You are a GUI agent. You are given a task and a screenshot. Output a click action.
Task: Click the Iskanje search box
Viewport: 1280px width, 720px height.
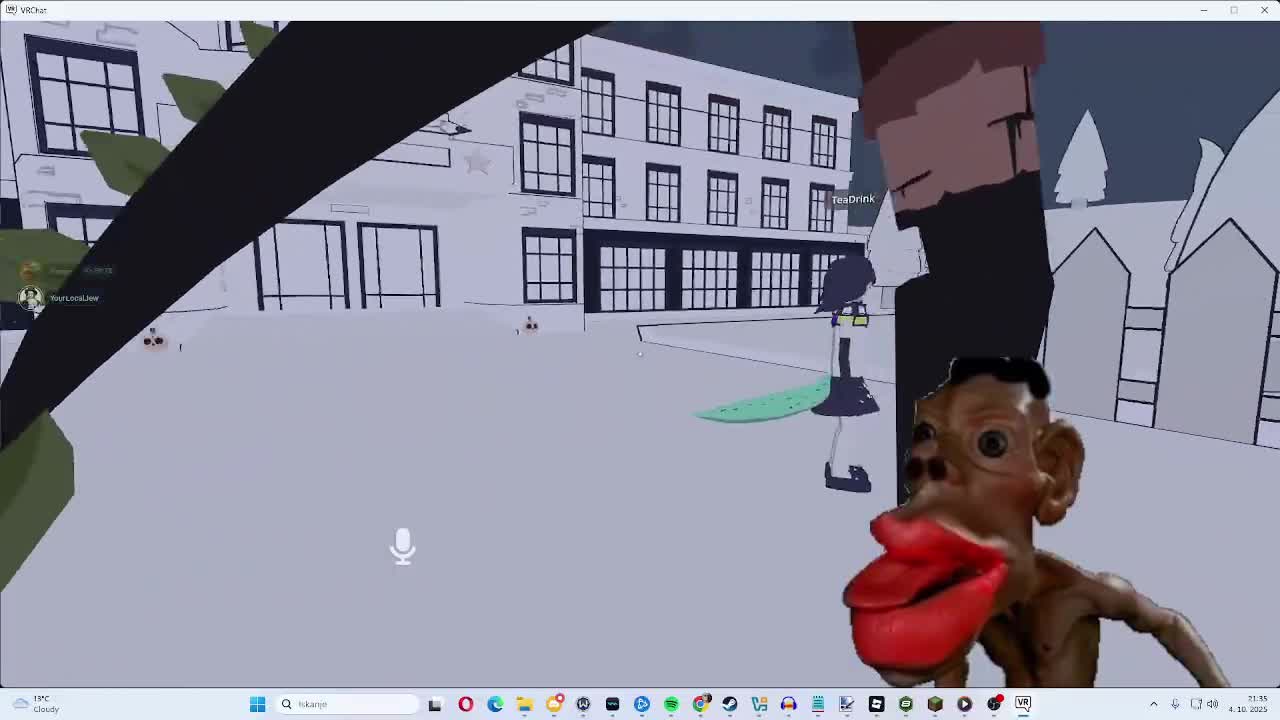click(x=348, y=704)
